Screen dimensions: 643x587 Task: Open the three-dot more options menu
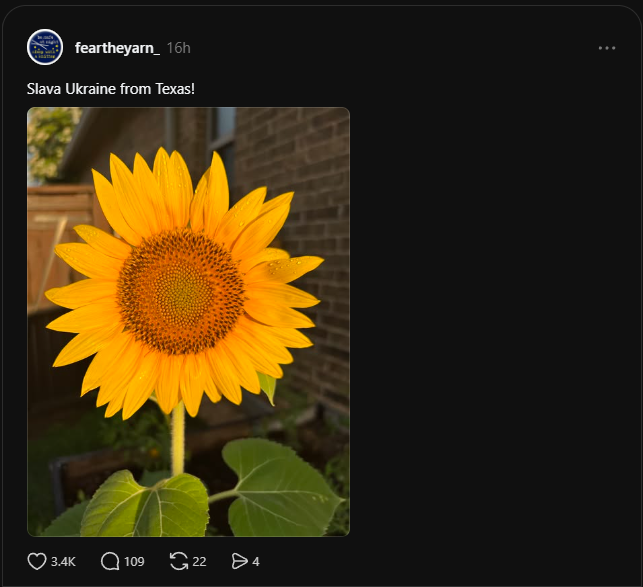pos(607,48)
